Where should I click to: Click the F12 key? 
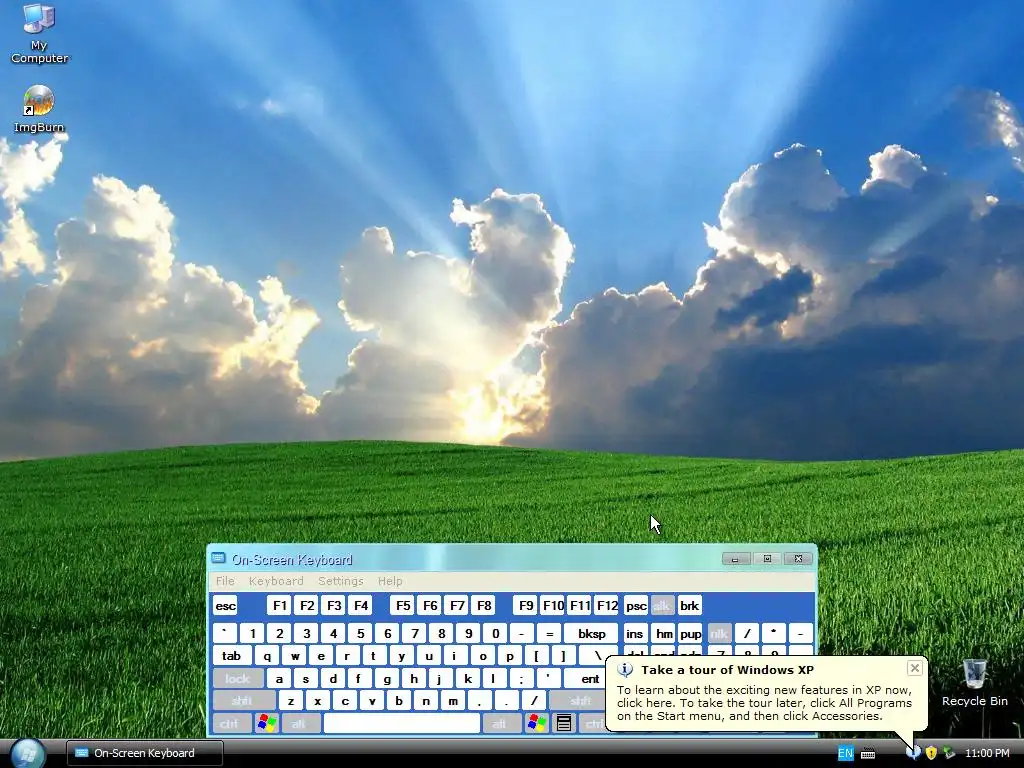[x=607, y=606]
